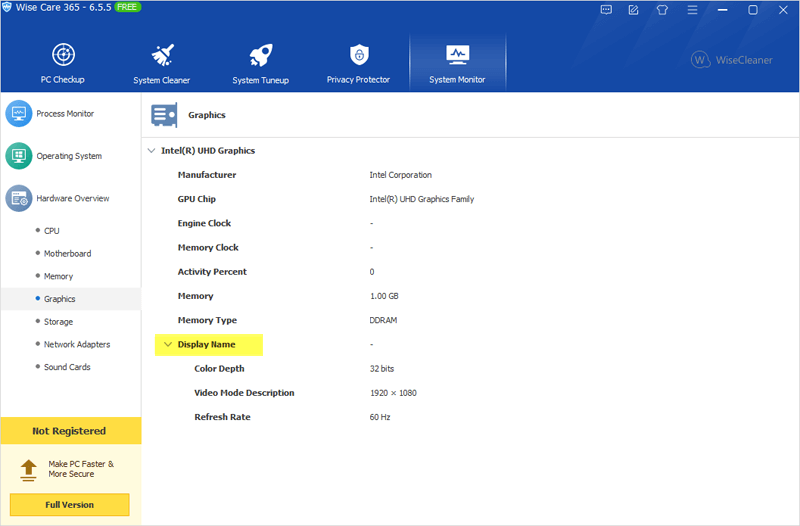
Task: Click the edit note icon in title bar
Action: [634, 10]
